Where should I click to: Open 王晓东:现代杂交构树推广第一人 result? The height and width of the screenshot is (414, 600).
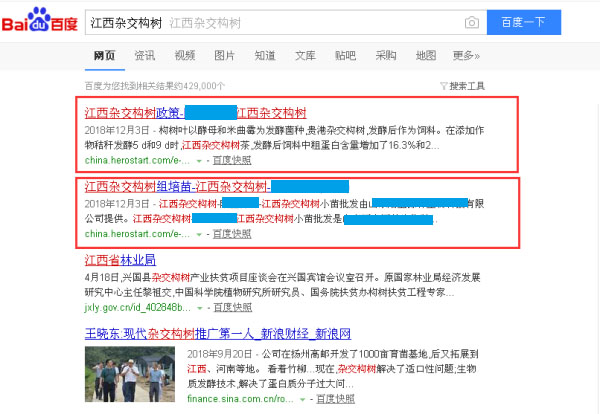point(218,334)
